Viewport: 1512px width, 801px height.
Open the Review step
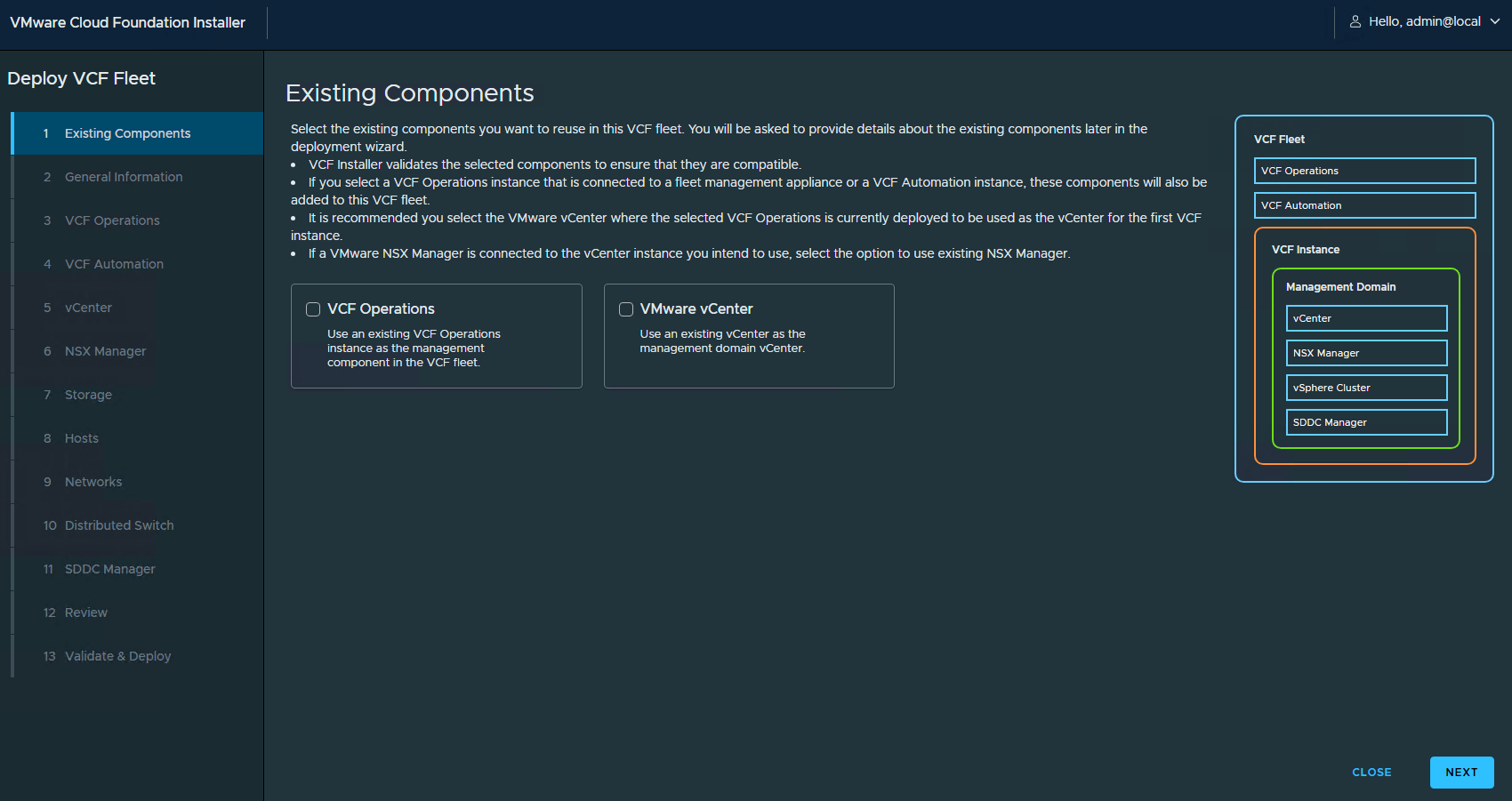tap(137, 613)
